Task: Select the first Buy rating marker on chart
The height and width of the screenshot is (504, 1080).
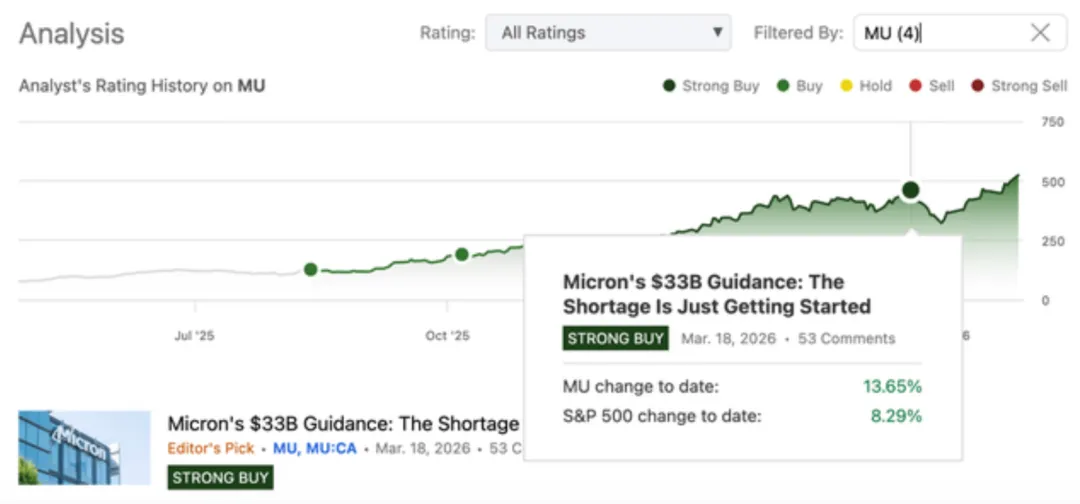Action: pos(311,269)
